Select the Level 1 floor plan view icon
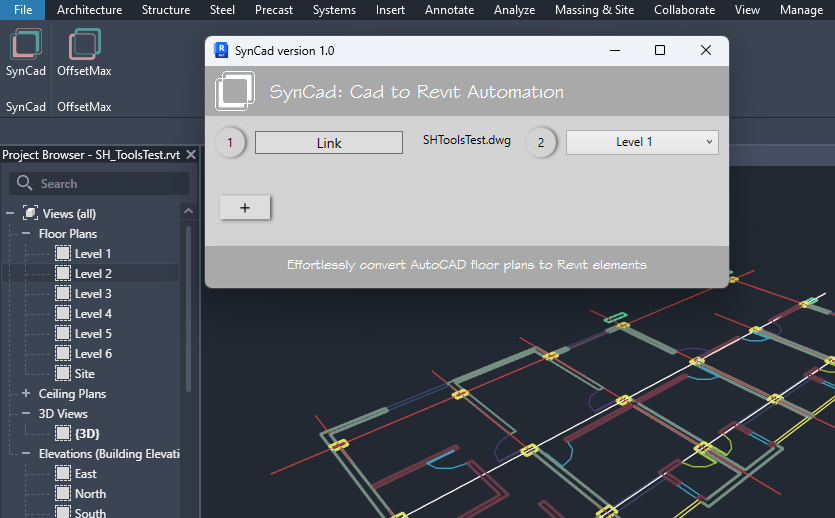The height and width of the screenshot is (518, 835). click(63, 253)
